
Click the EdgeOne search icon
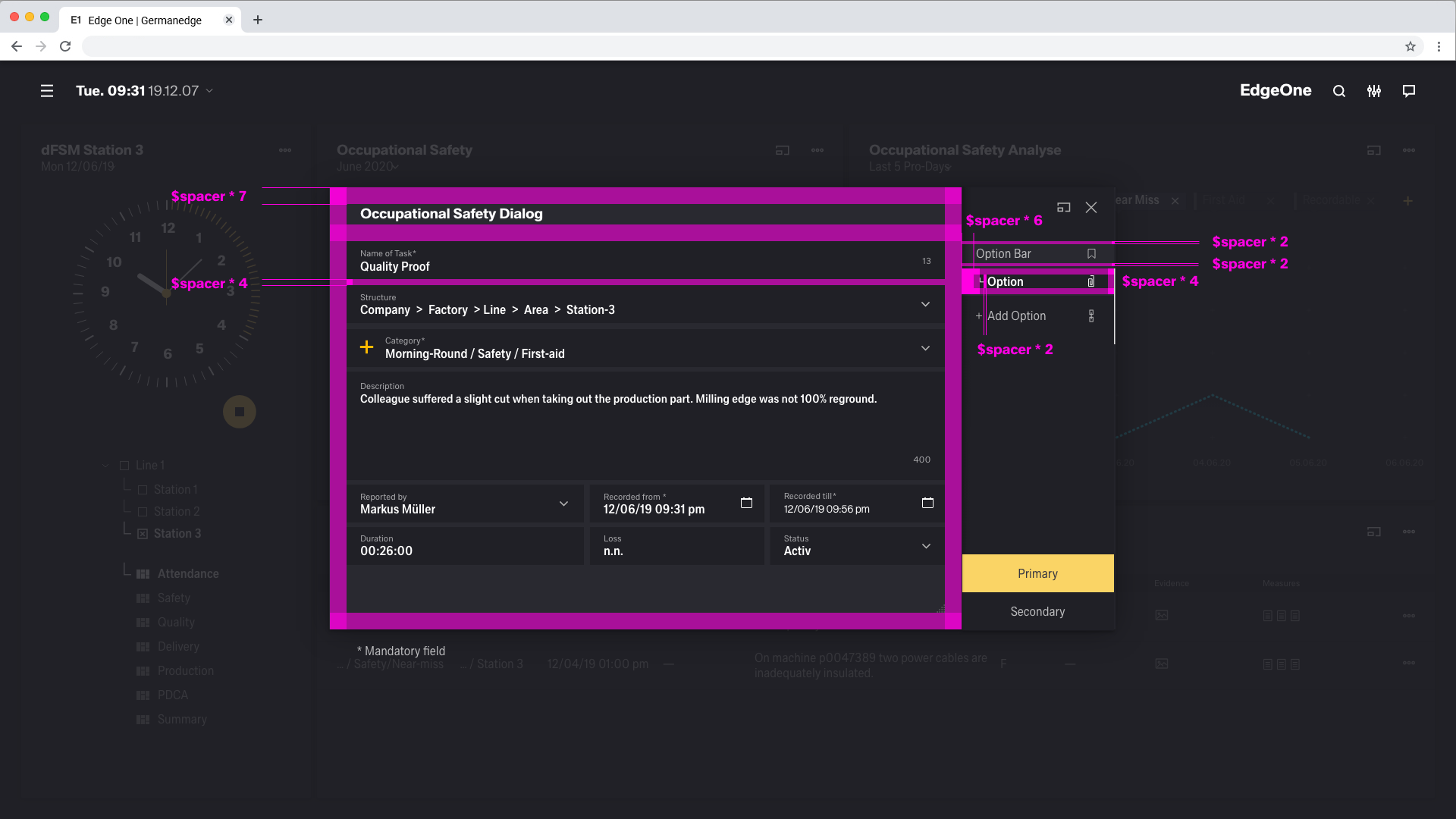1339,91
